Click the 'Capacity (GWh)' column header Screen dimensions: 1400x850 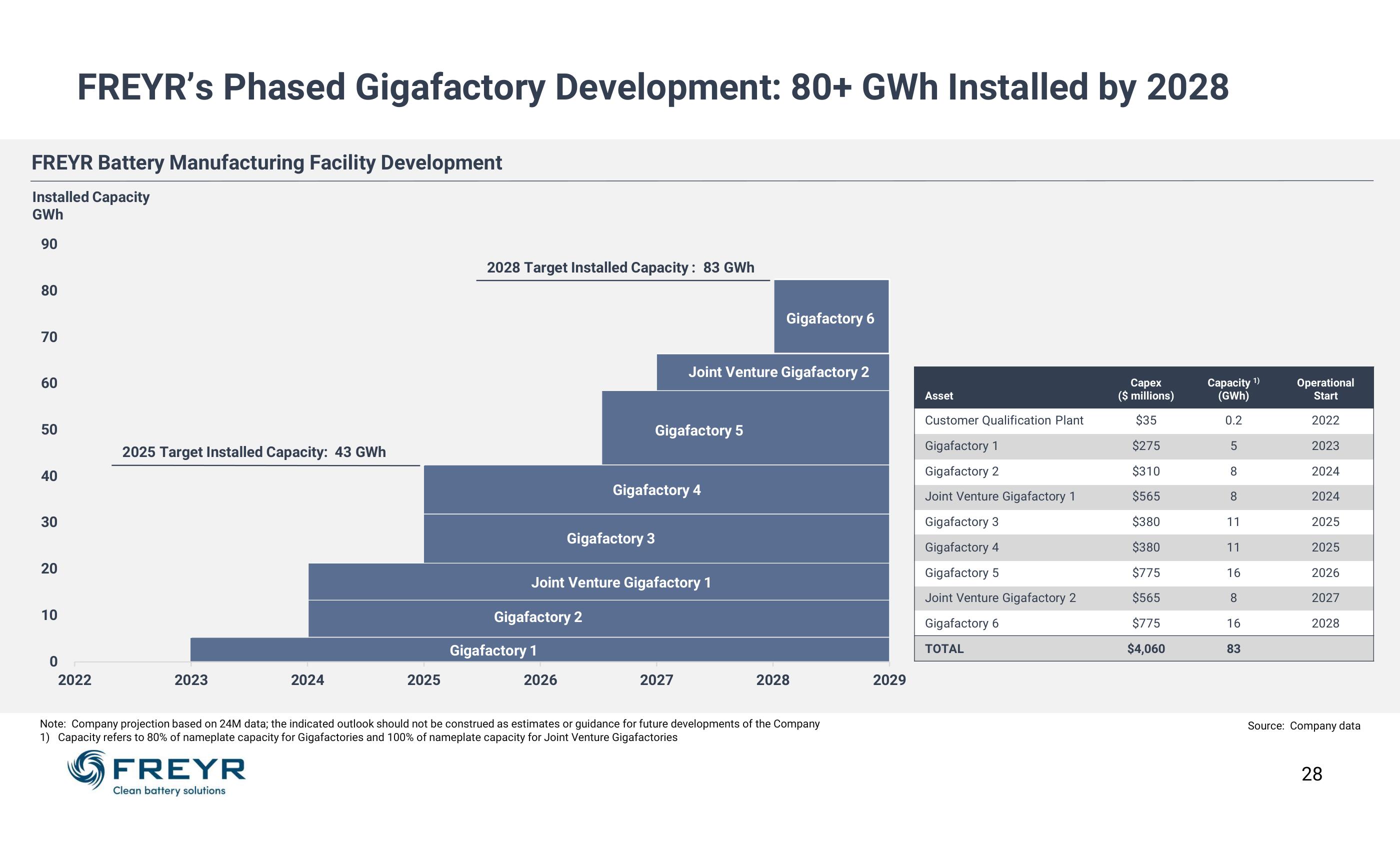point(1233,389)
